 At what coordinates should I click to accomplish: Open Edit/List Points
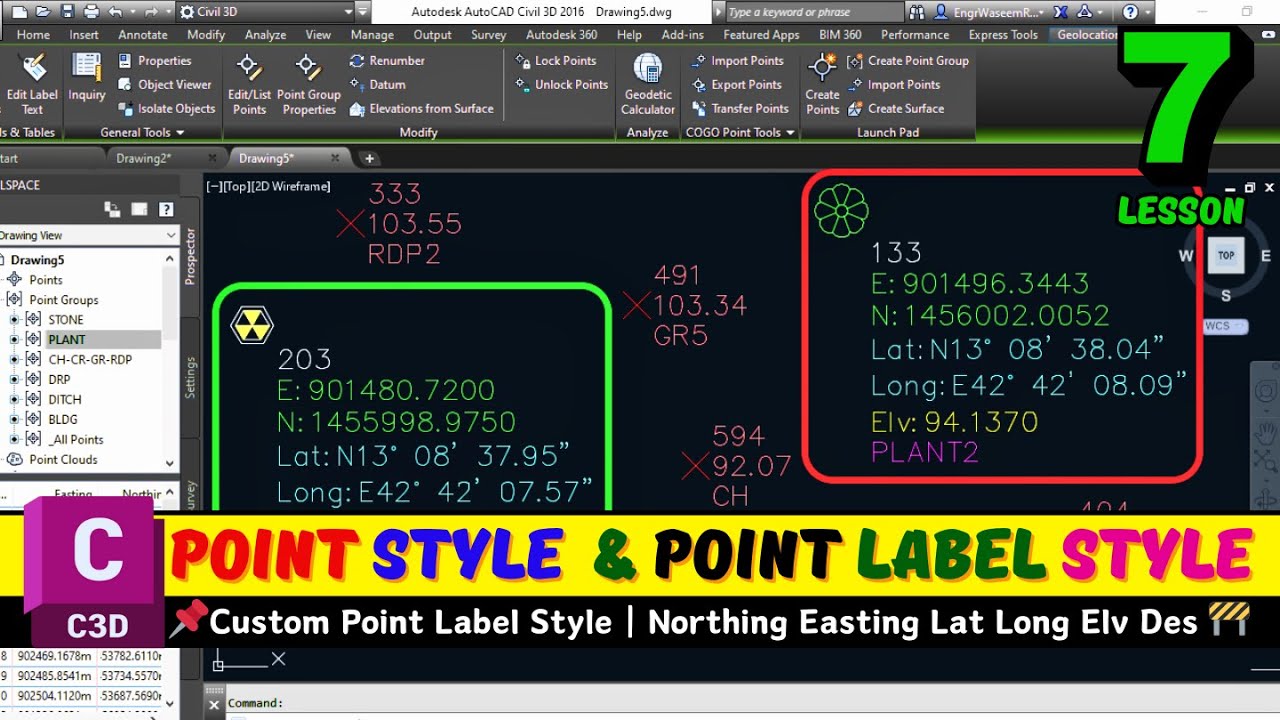249,84
